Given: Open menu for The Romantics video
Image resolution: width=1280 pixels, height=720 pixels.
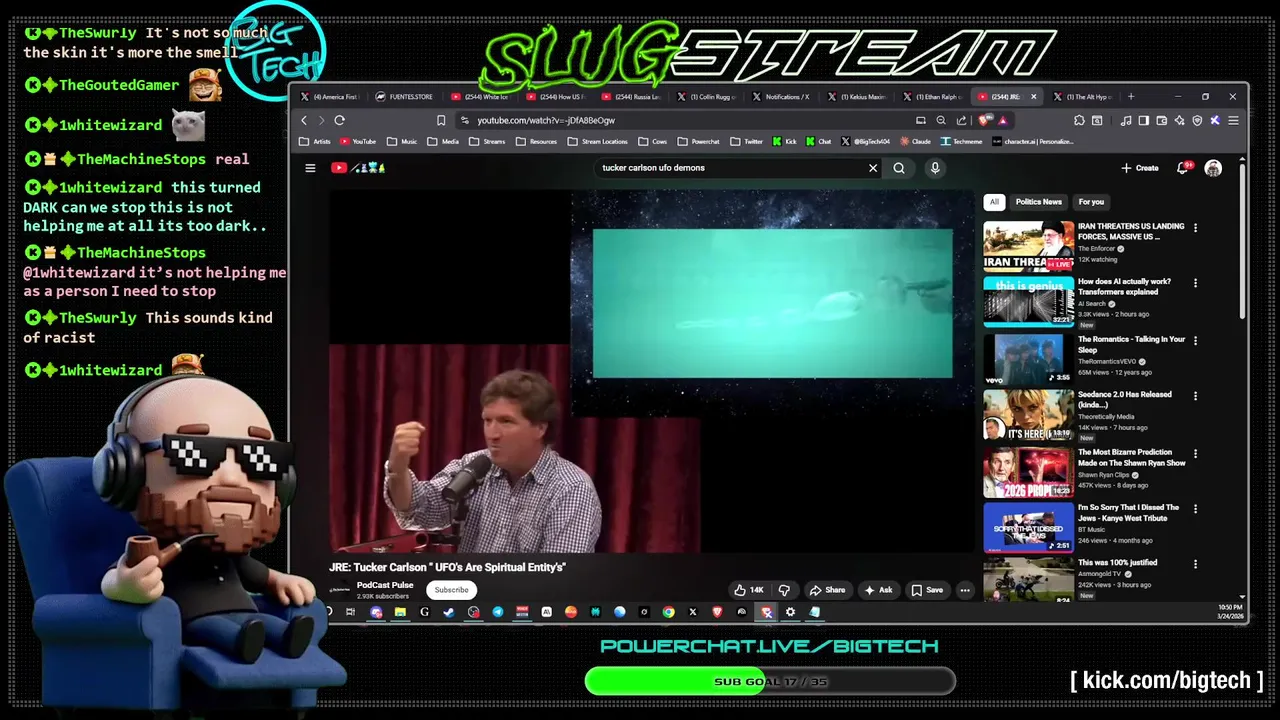Looking at the screenshot, I should tap(1195, 340).
